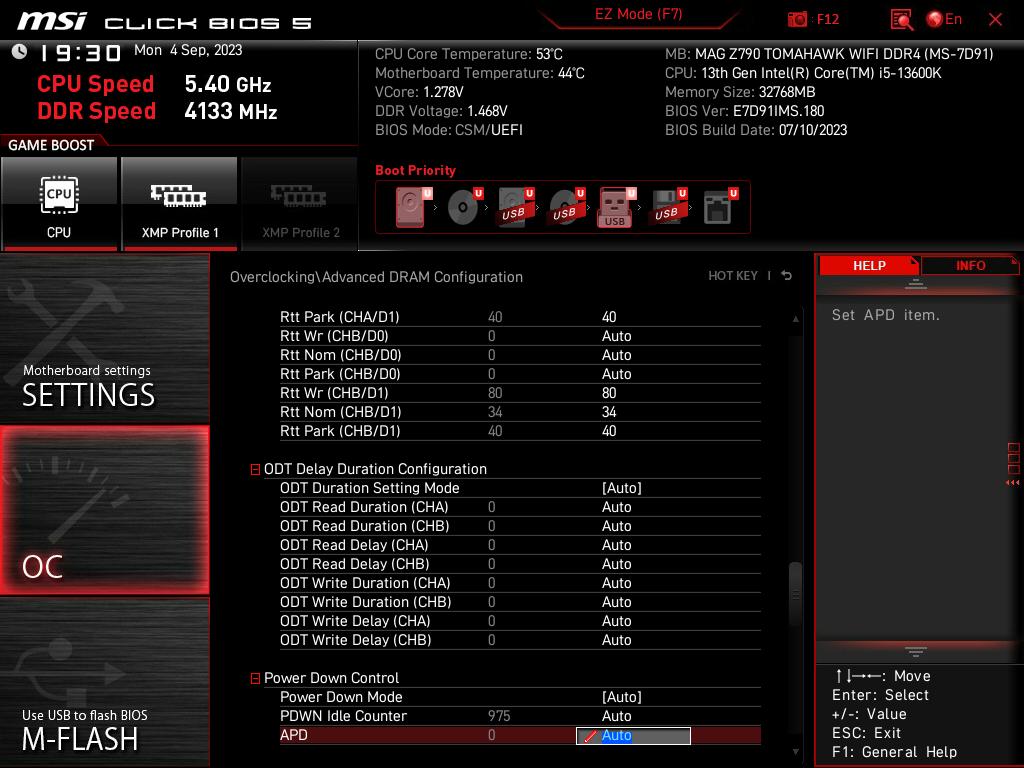The image size is (1024, 768).
Task: Switch to the HELP tab
Action: 868,266
